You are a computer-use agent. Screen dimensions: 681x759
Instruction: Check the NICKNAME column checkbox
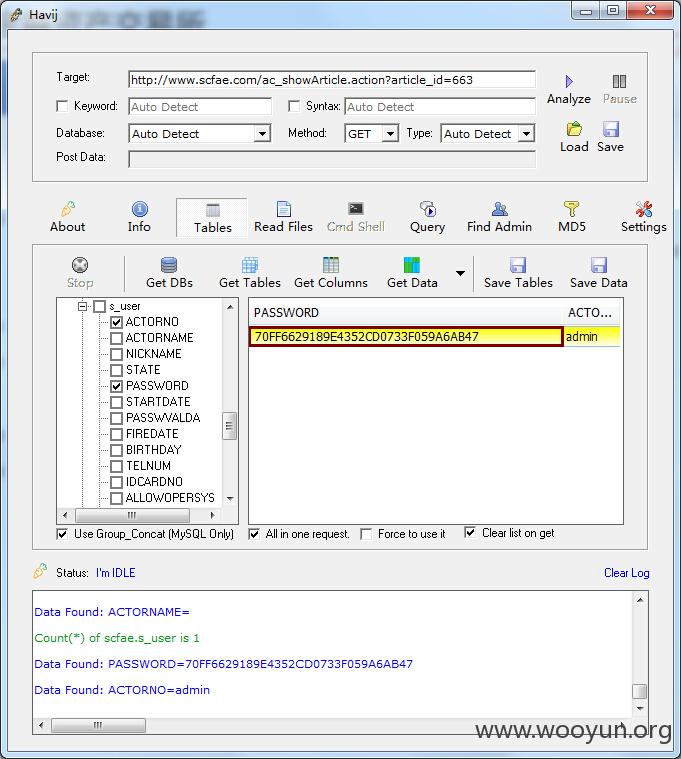click(x=116, y=354)
